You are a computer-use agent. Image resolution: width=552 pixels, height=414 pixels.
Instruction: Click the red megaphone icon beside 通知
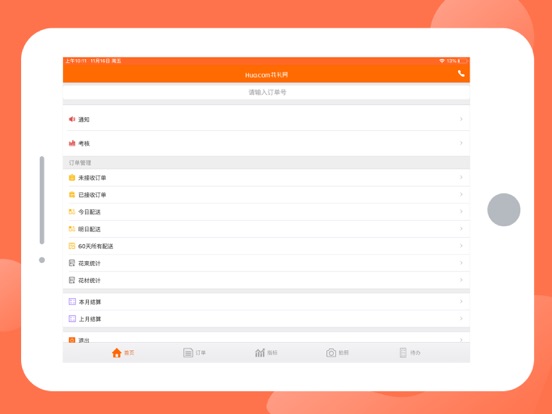72,119
